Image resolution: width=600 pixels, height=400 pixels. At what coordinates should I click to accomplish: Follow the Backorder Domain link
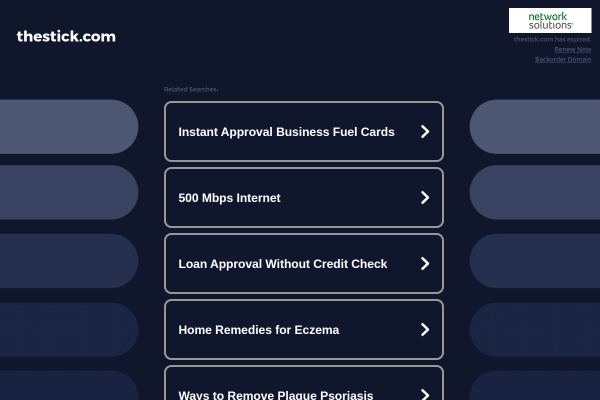tap(563, 59)
